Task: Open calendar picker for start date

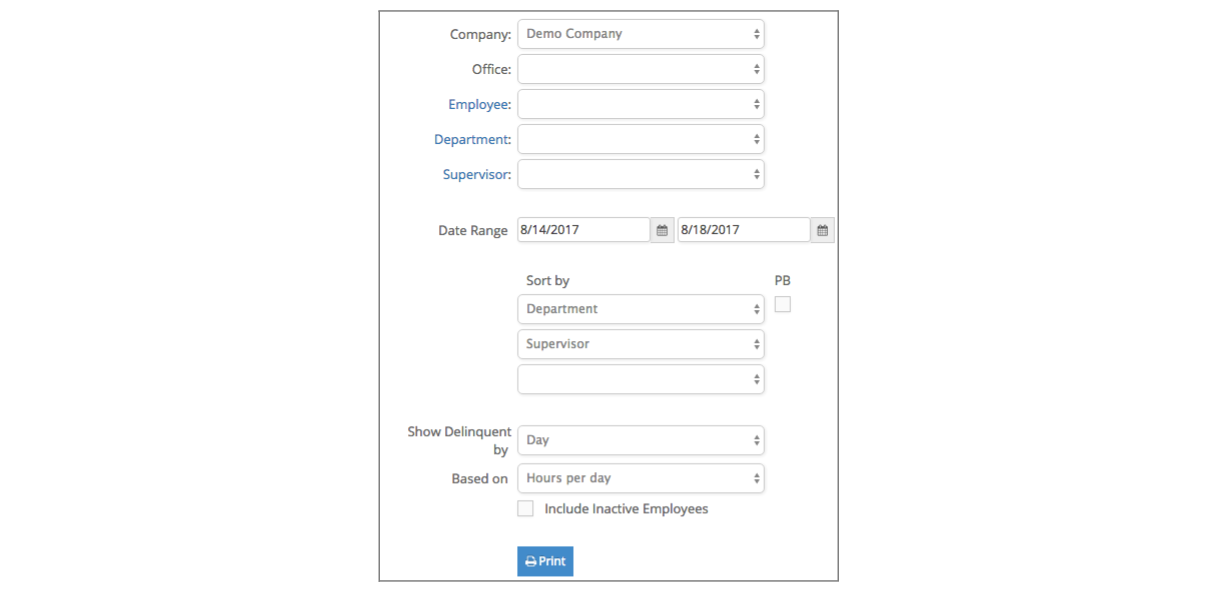Action: click(x=662, y=230)
